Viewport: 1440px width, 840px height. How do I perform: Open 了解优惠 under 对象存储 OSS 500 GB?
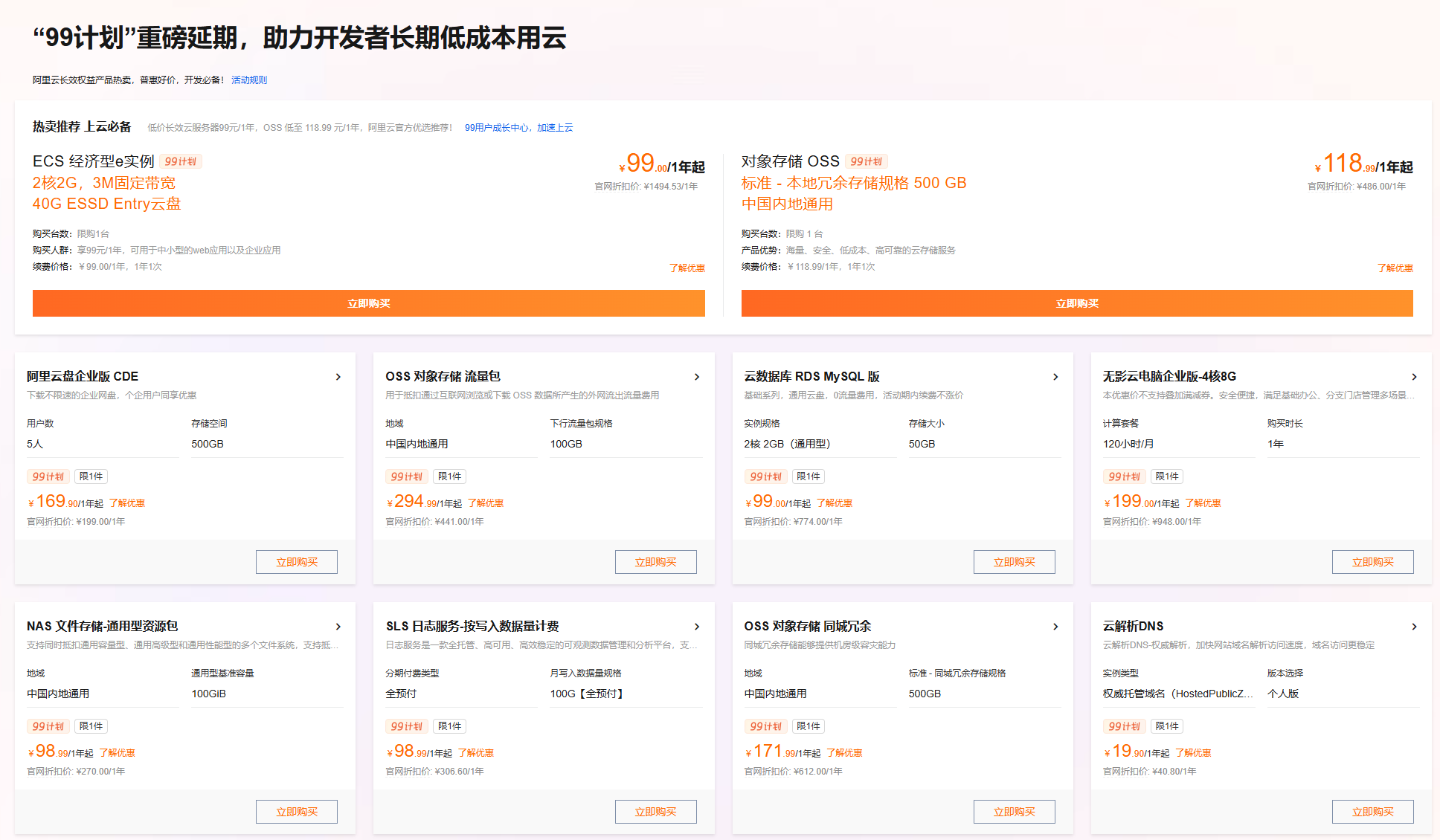click(1395, 268)
